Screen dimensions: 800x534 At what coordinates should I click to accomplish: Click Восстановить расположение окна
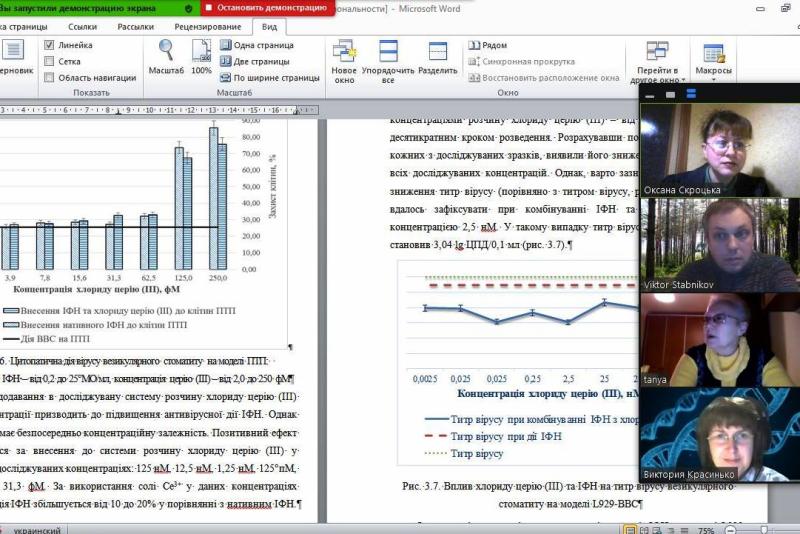(x=544, y=78)
